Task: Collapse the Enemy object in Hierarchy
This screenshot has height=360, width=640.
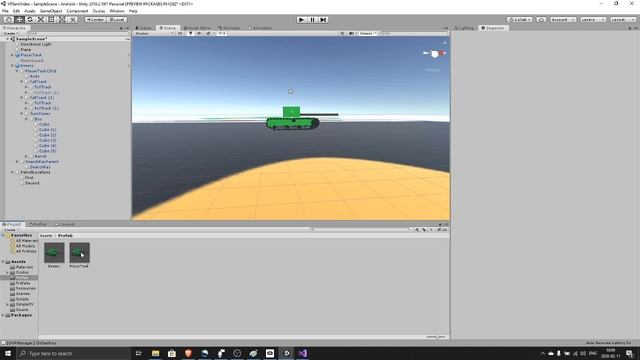Action: [12, 66]
